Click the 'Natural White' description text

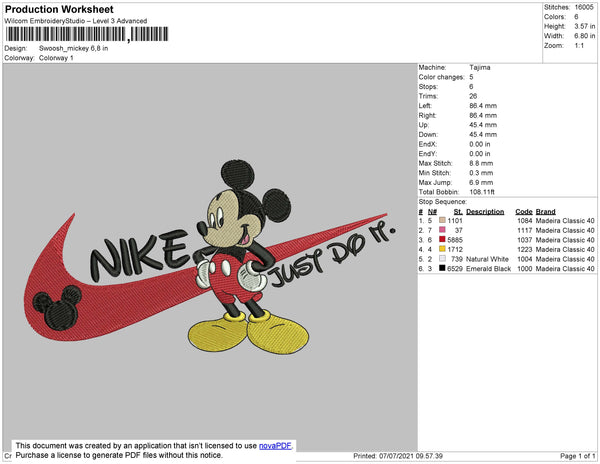point(487,259)
